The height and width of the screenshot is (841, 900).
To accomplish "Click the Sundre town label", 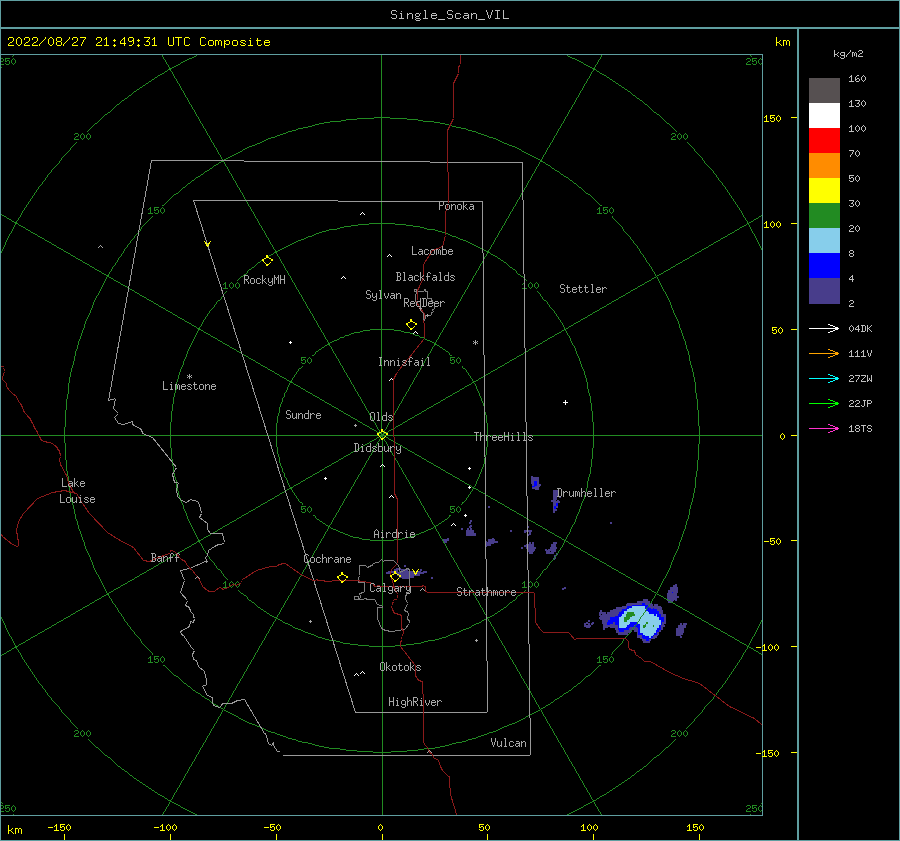I will pos(303,414).
